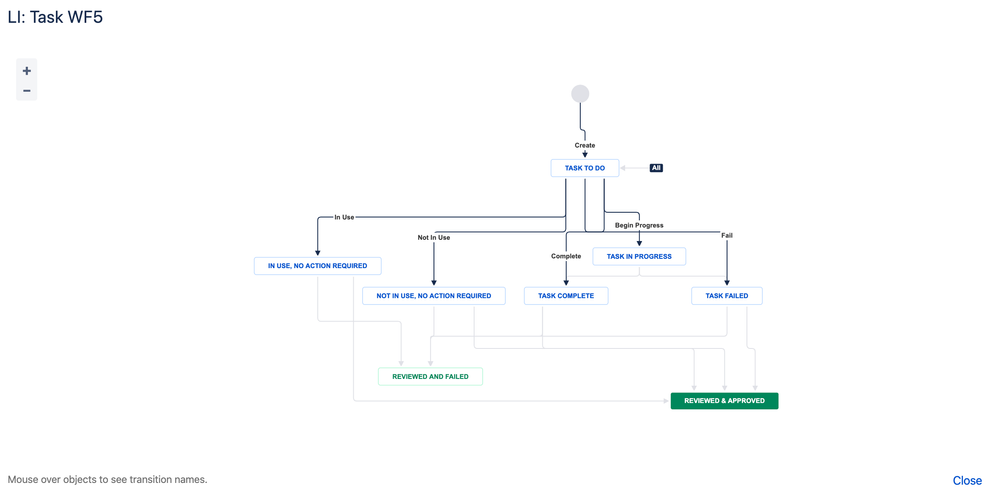Select the REVIEWED & APPROVED status

[724, 401]
